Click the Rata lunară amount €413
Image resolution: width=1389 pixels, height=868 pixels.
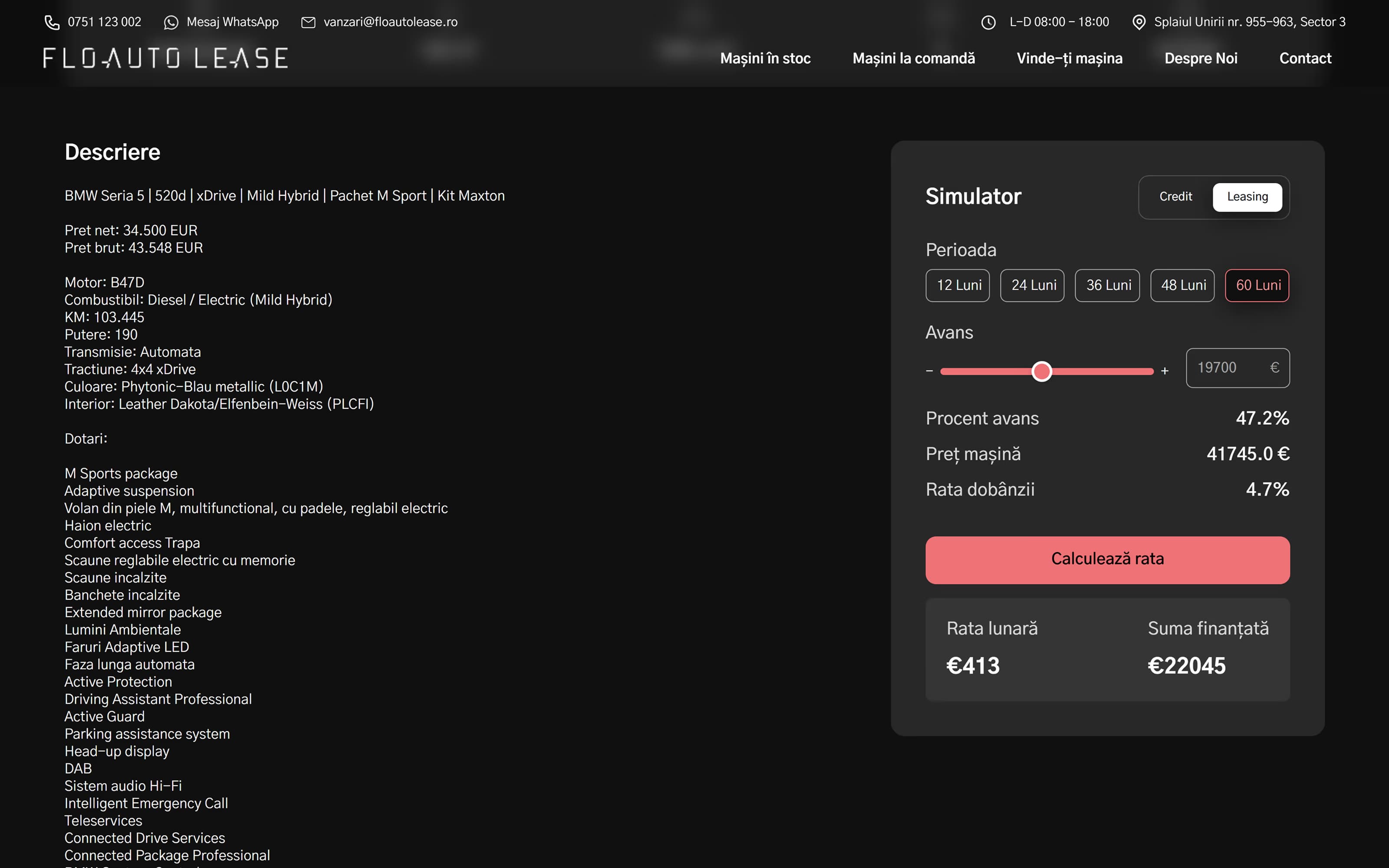pyautogui.click(x=973, y=666)
